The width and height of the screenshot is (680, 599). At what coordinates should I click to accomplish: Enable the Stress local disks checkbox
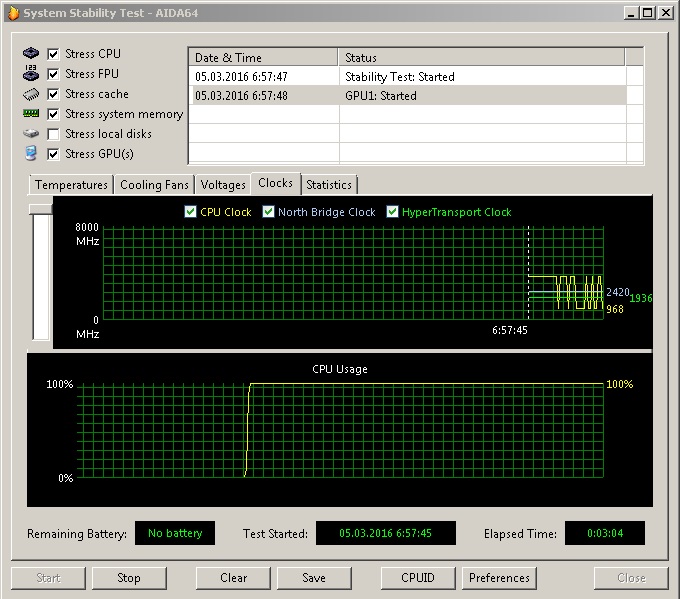pos(53,134)
